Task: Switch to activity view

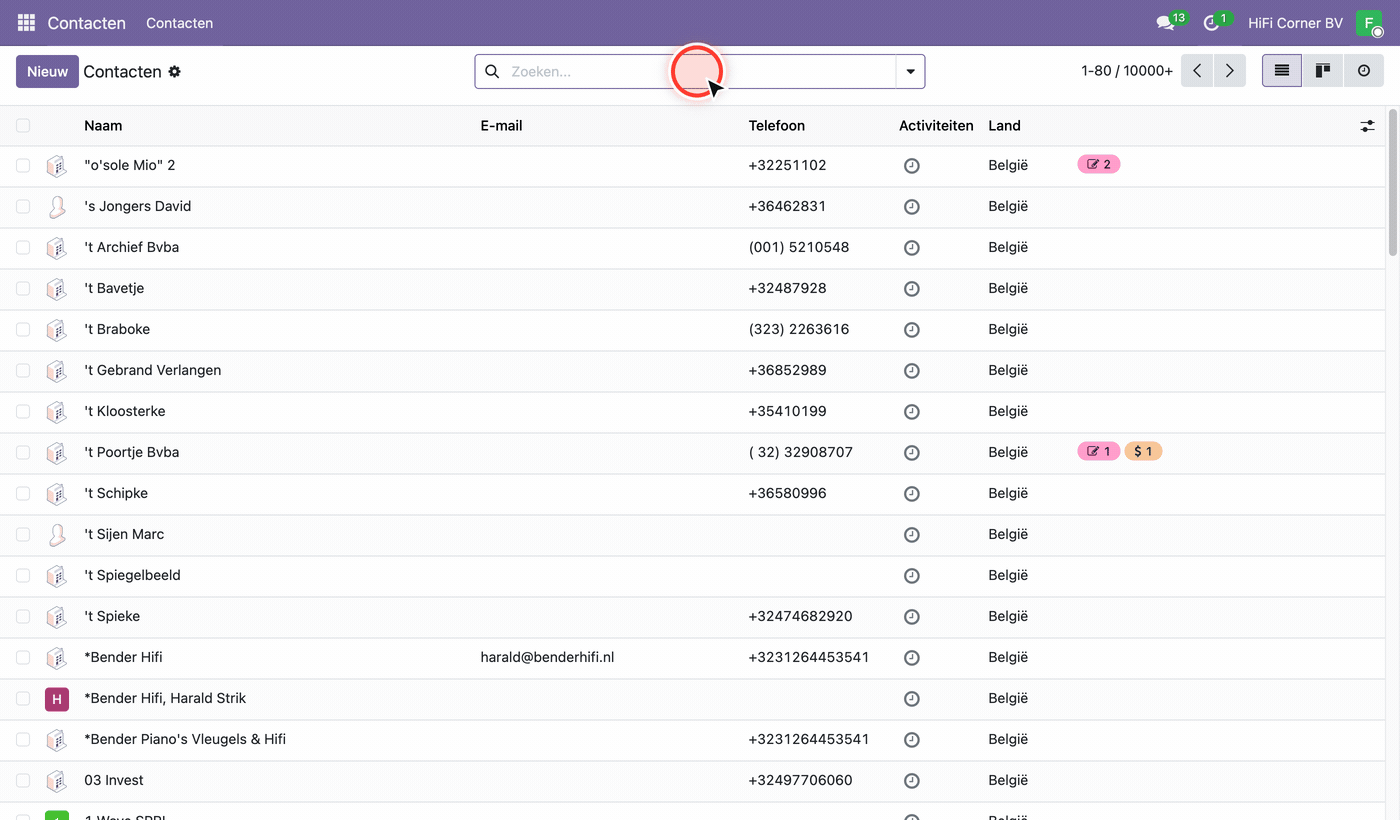Action: [1364, 71]
